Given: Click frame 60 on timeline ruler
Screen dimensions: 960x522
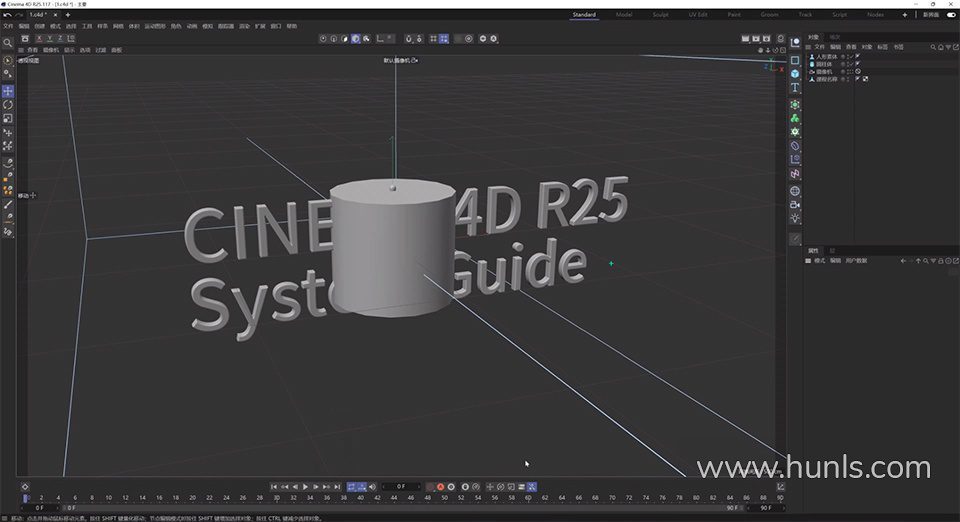Looking at the screenshot, I should 528,498.
